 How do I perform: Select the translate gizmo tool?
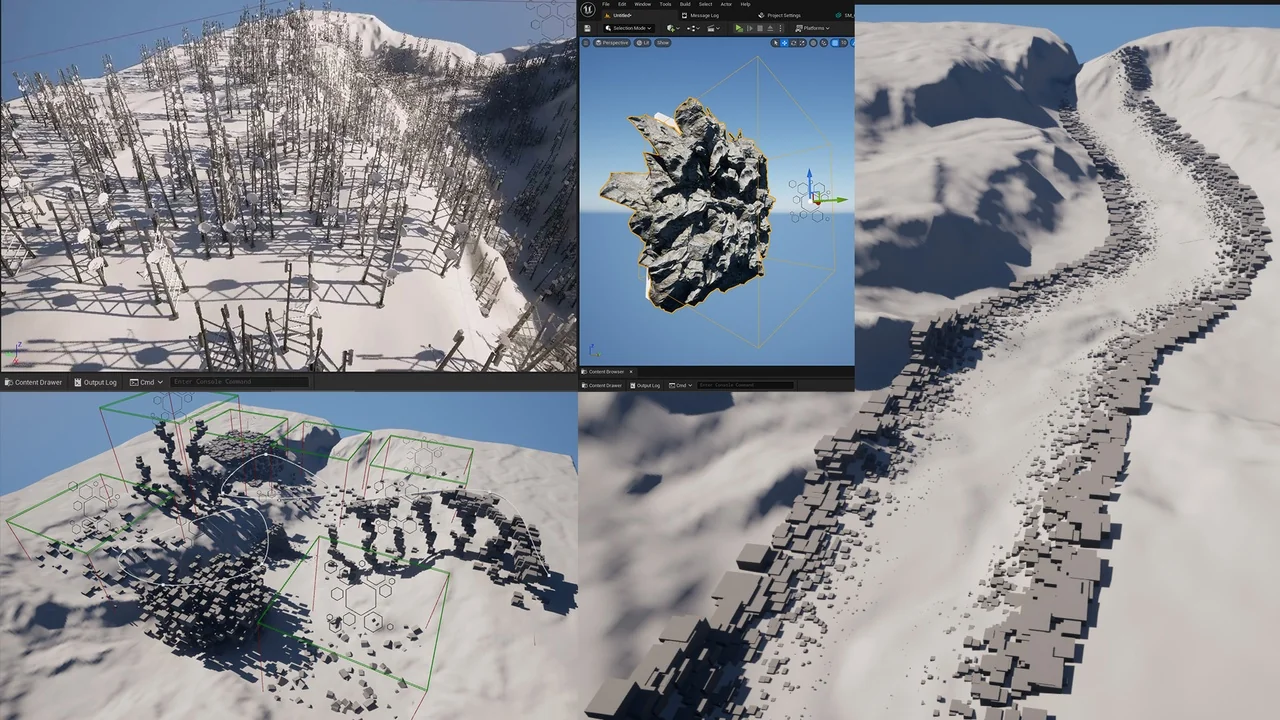click(784, 43)
